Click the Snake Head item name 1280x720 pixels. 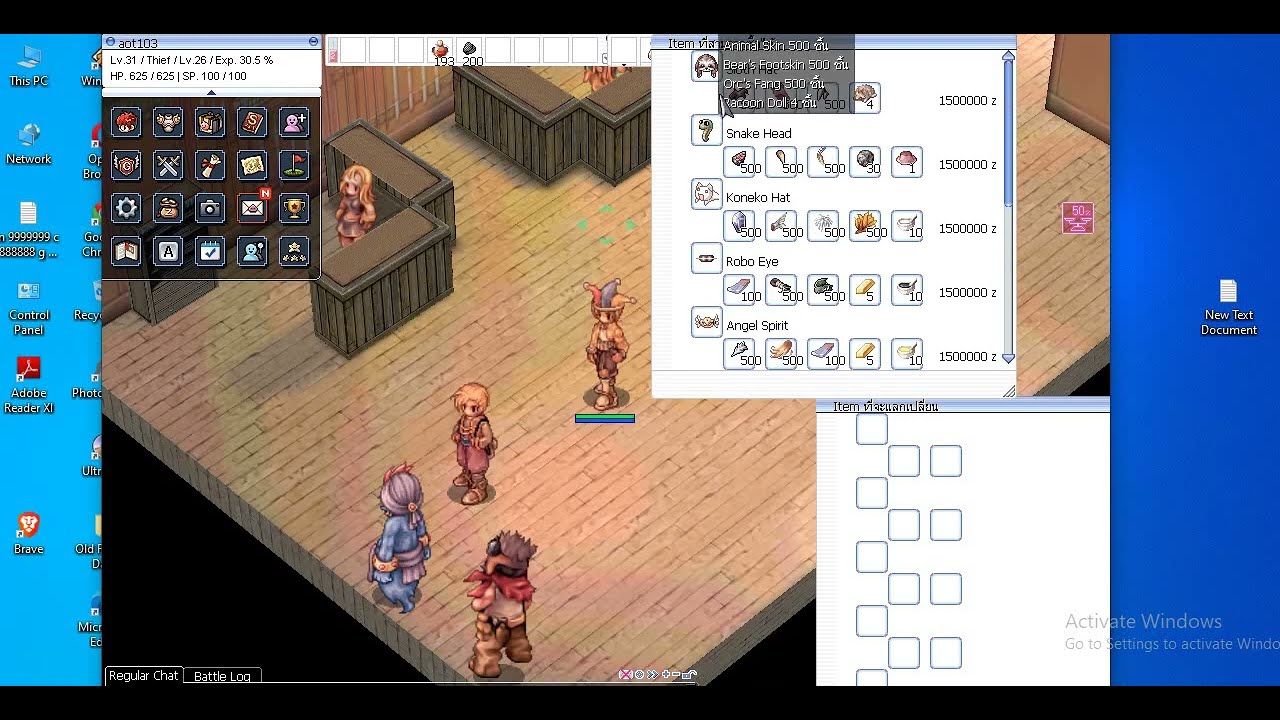click(758, 134)
